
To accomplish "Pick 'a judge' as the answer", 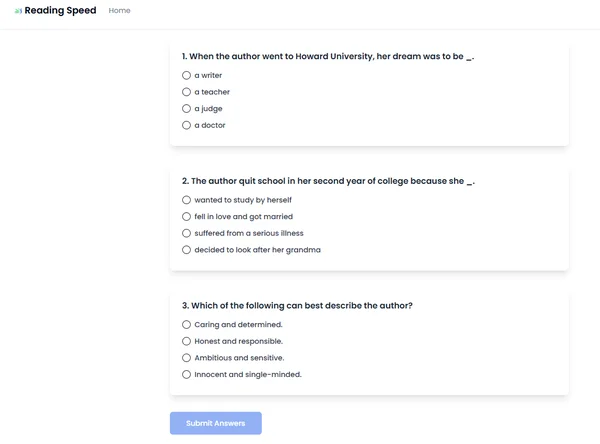I will 186,109.
